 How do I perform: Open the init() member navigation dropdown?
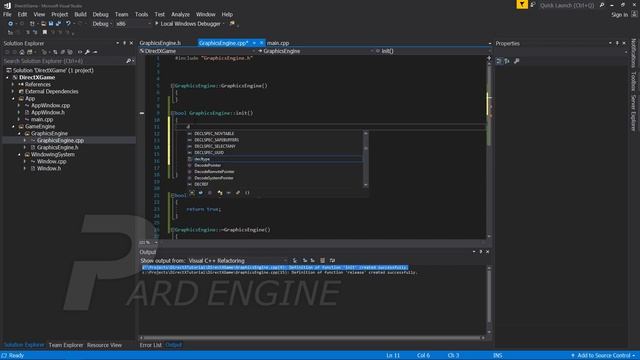(x=433, y=51)
